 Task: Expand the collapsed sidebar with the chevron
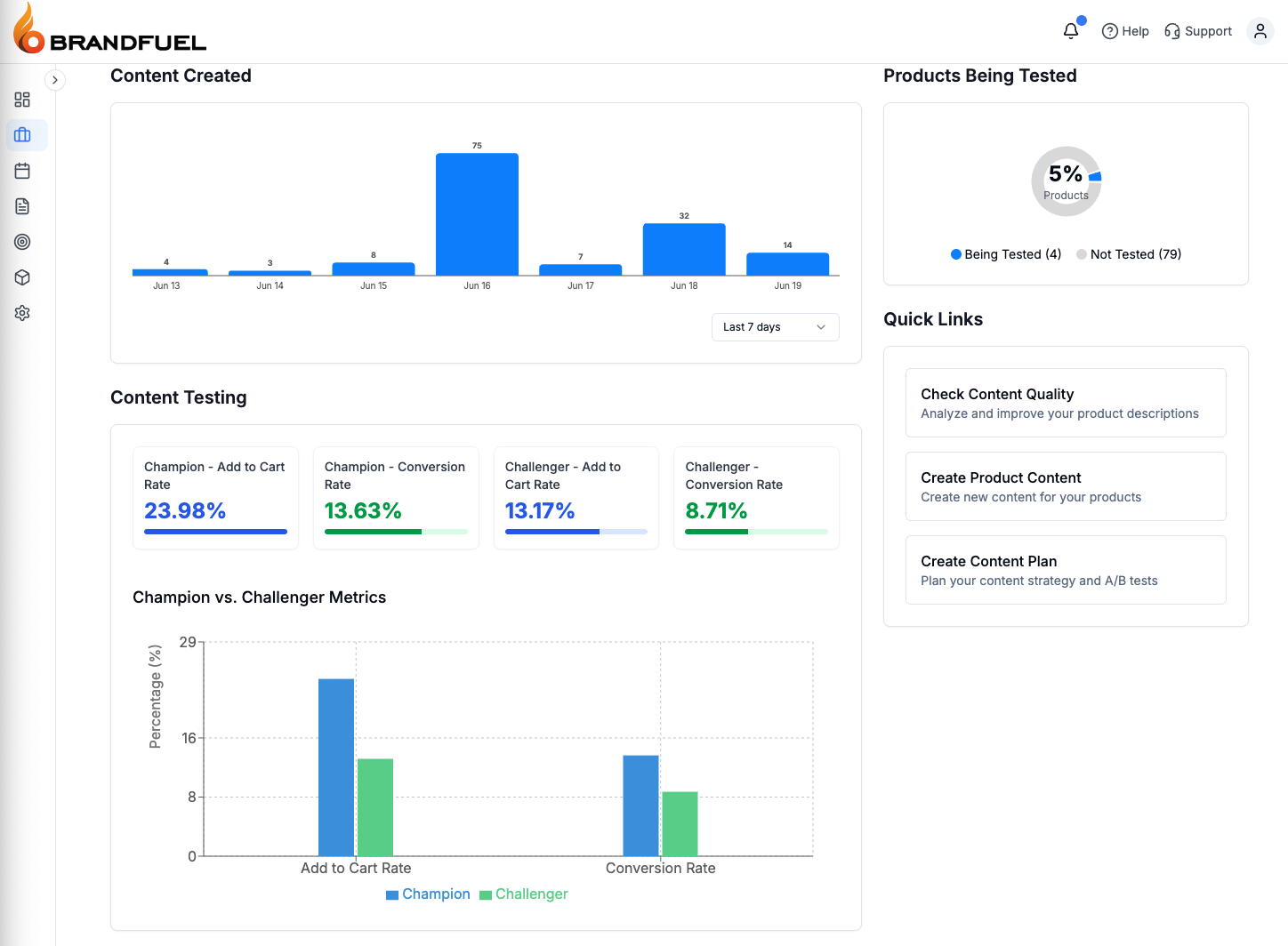coord(55,80)
